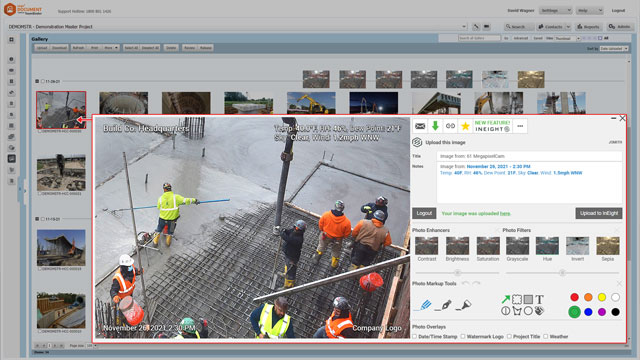Open the Sort by Date uploaded dropdown
Viewport: 640px width, 360px height.
pyautogui.click(x=614, y=49)
